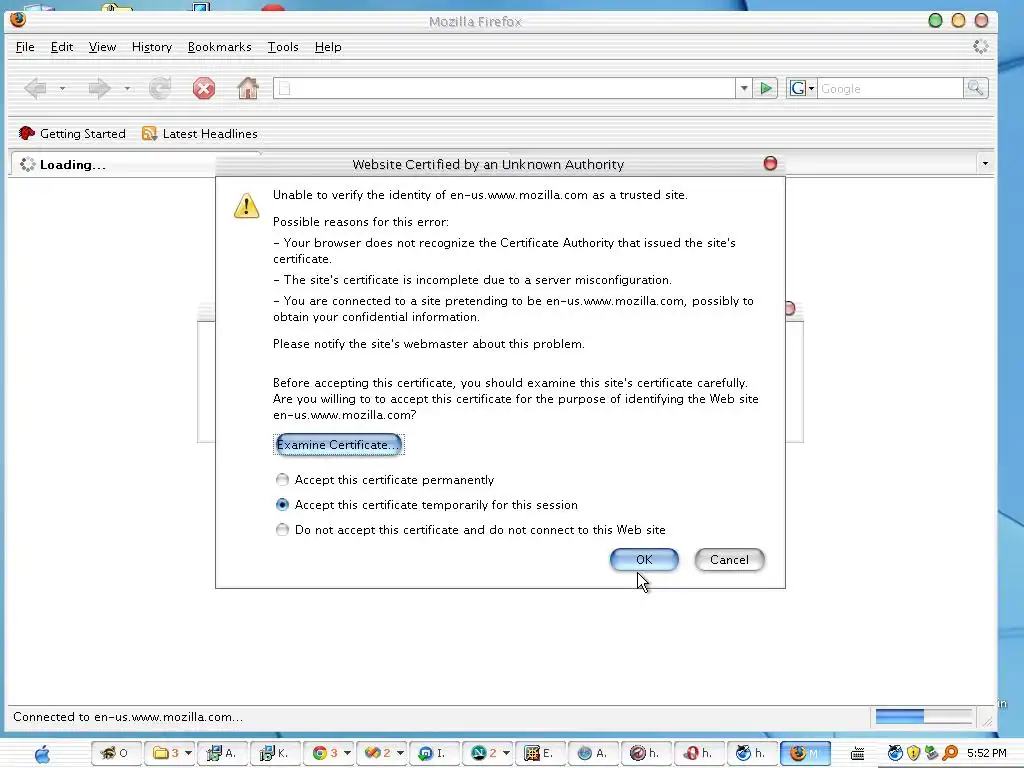Viewport: 1024px width, 768px height.
Task: Click OK in the certificate dialog
Action: (x=644, y=560)
